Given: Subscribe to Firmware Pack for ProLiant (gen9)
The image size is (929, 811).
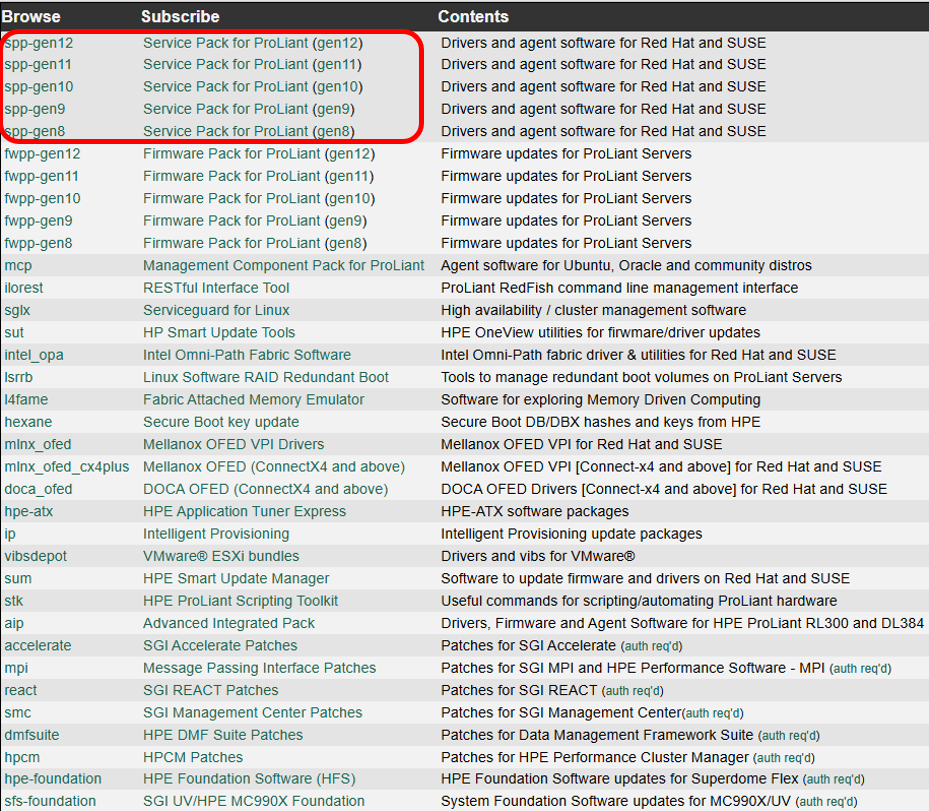Looking at the screenshot, I should click(255, 221).
